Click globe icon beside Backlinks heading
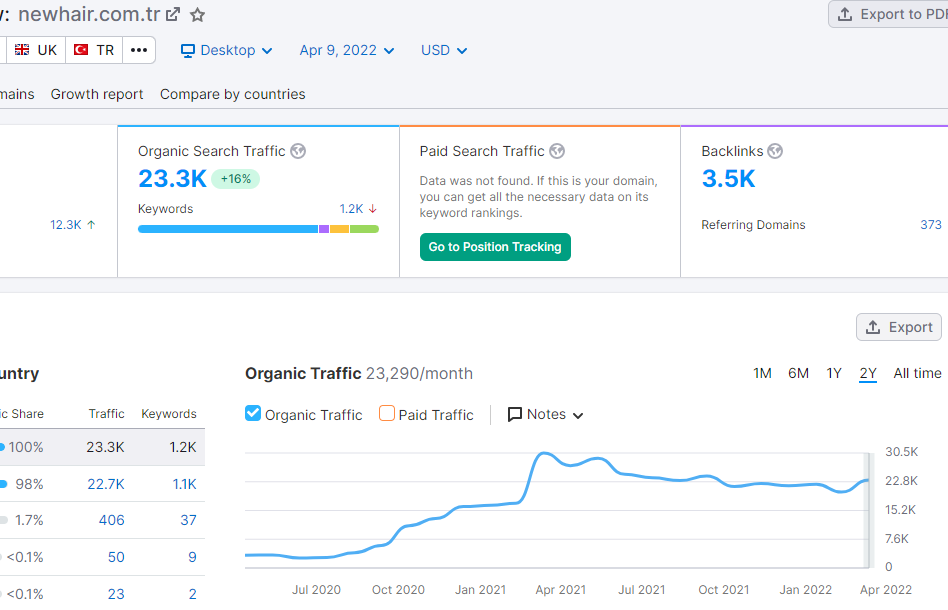 (x=775, y=151)
